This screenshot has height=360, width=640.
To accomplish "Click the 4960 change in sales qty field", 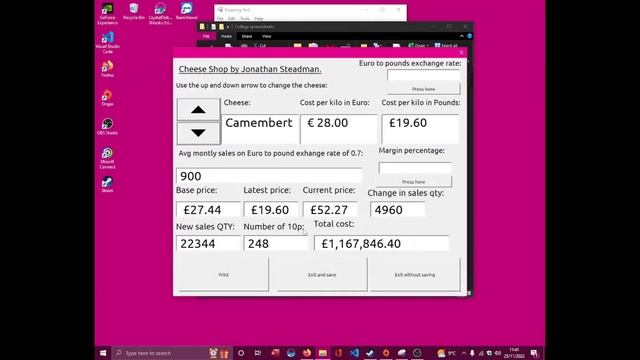I will point(398,209).
